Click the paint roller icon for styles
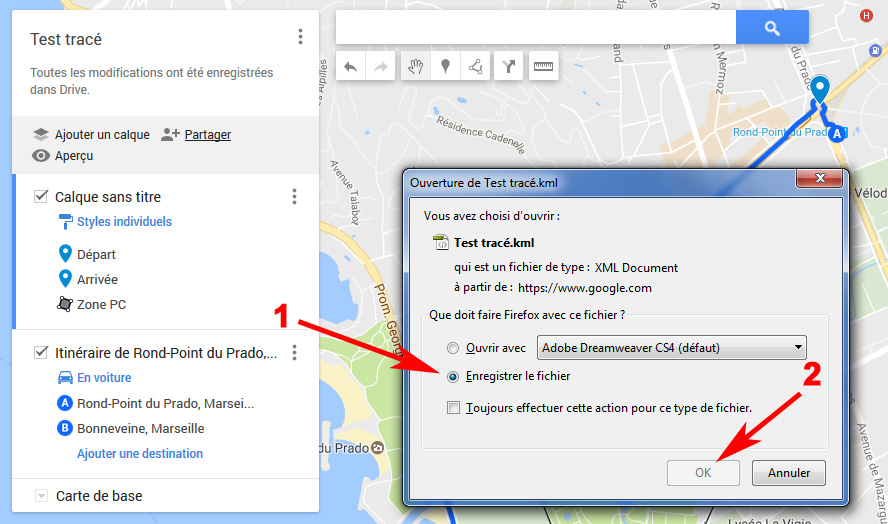Image resolution: width=888 pixels, height=524 pixels. 66,221
